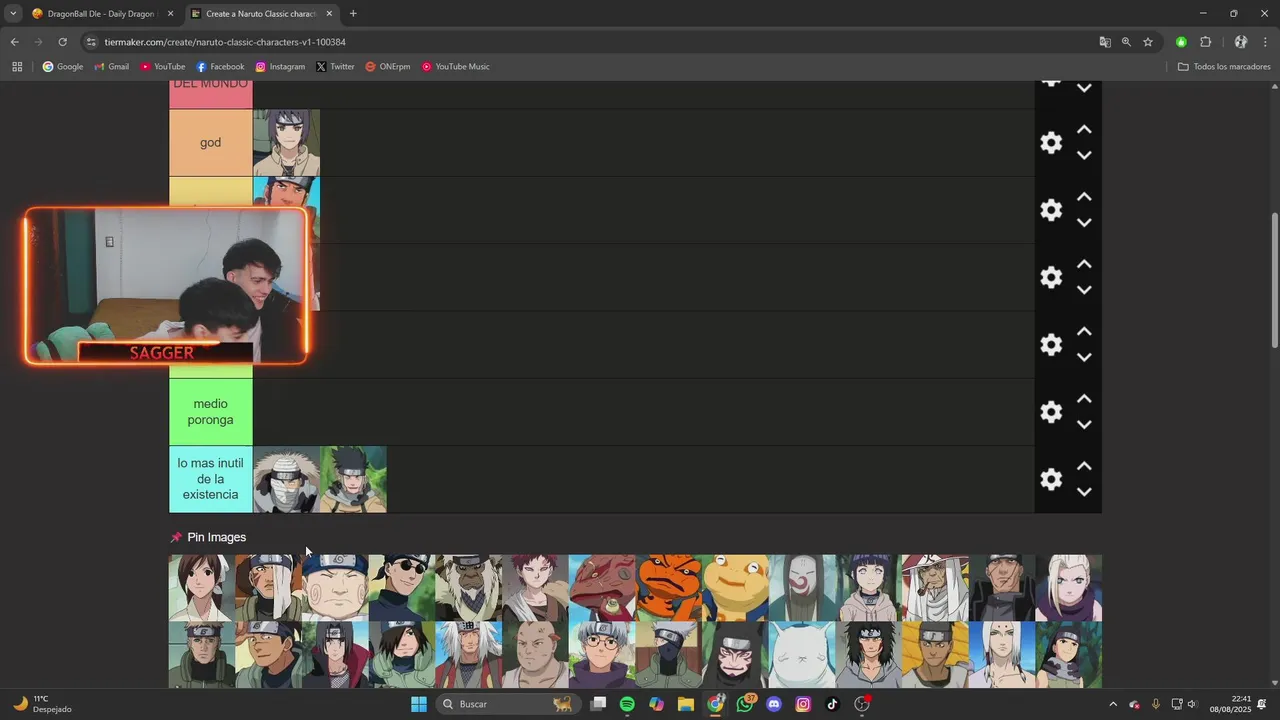This screenshot has width=1280, height=720.
Task: Click the god tier label
Action: tap(210, 143)
